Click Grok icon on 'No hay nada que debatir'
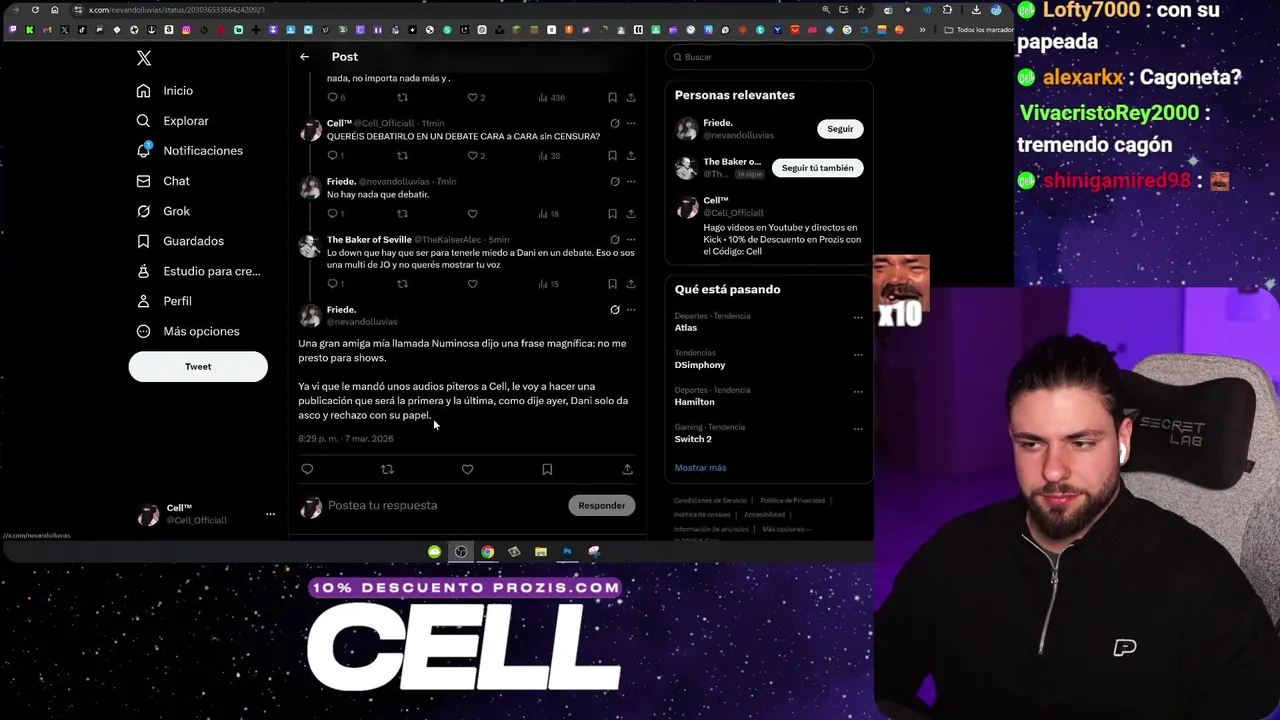This screenshot has height=720, width=1280. 615,182
